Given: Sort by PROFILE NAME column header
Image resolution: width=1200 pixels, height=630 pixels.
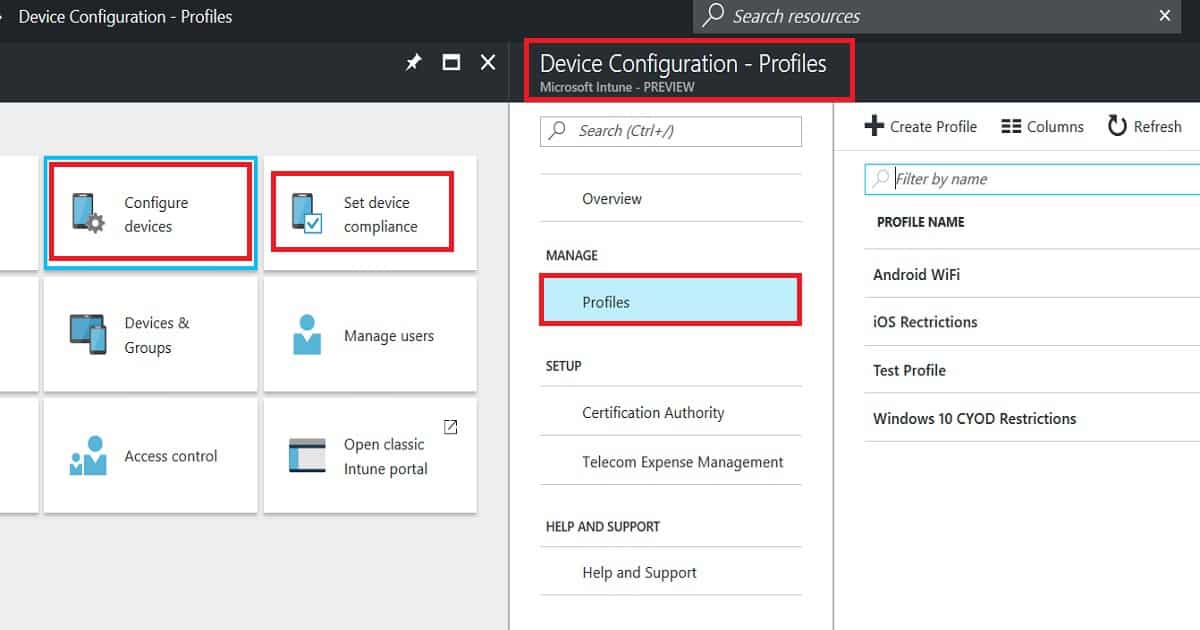Looking at the screenshot, I should 920,222.
